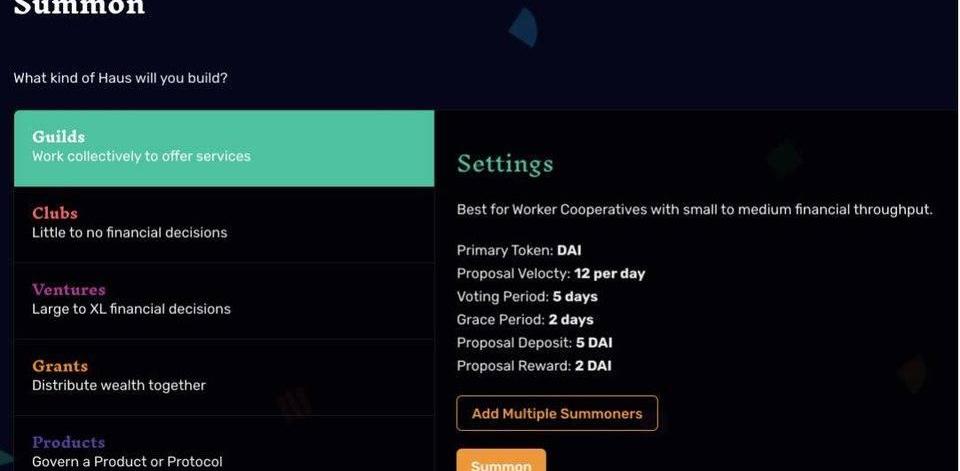Click Add Multiple Summoners button
This screenshot has width=960, height=471.
557,413
